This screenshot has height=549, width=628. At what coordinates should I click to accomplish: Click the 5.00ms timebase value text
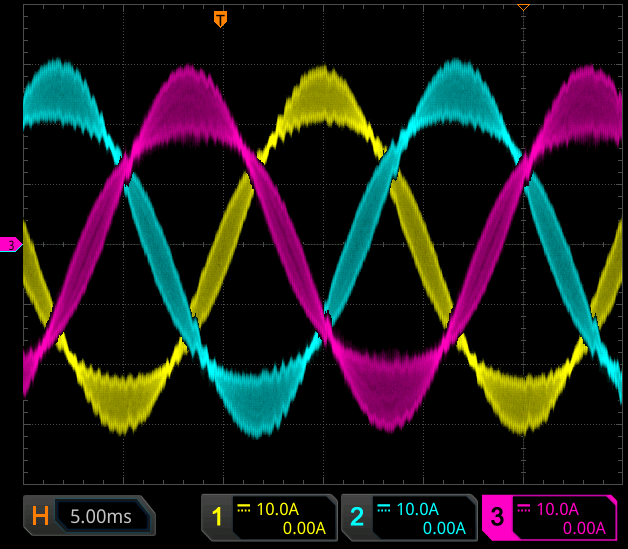tap(101, 517)
